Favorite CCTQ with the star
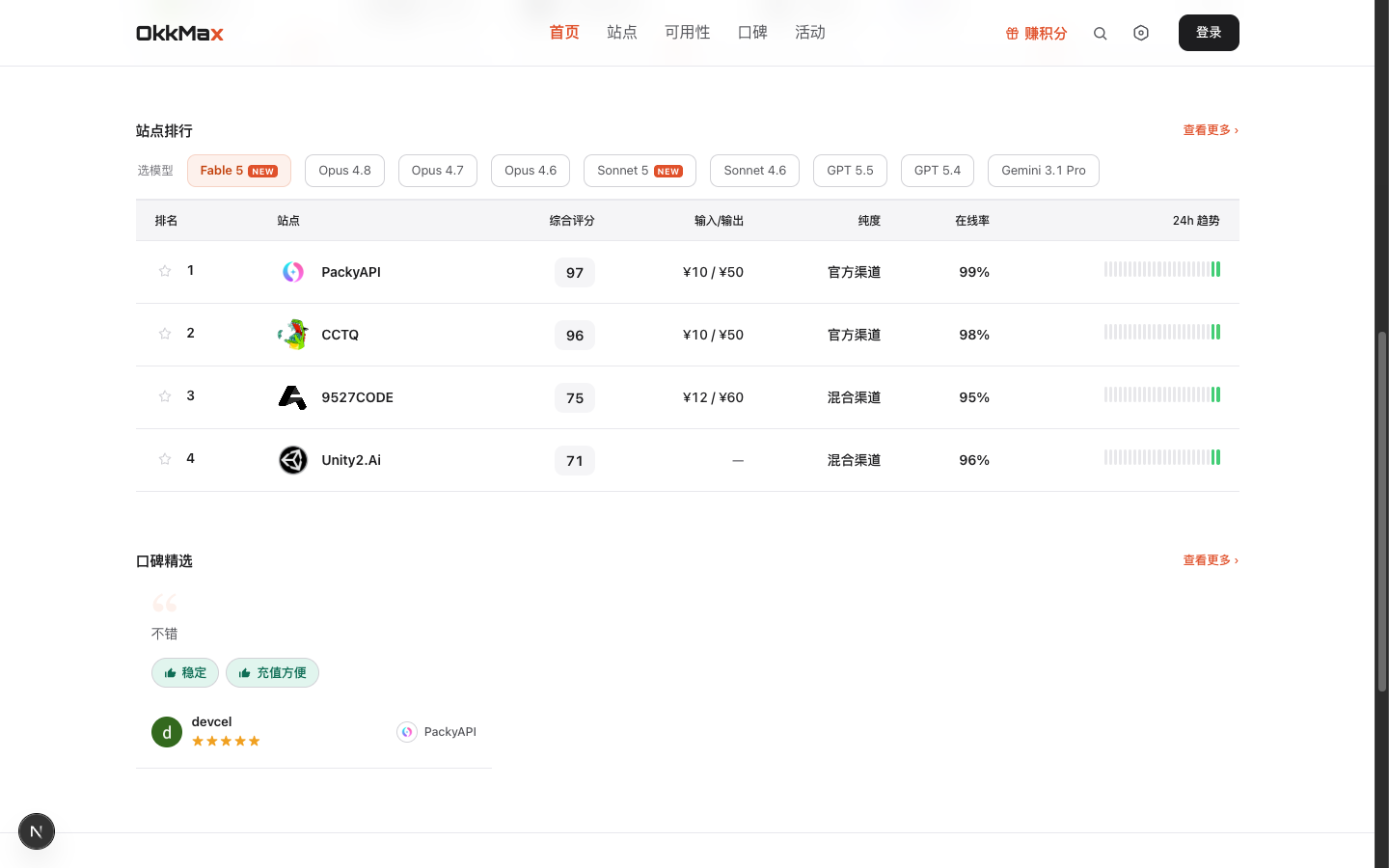1389x868 pixels. tap(165, 334)
